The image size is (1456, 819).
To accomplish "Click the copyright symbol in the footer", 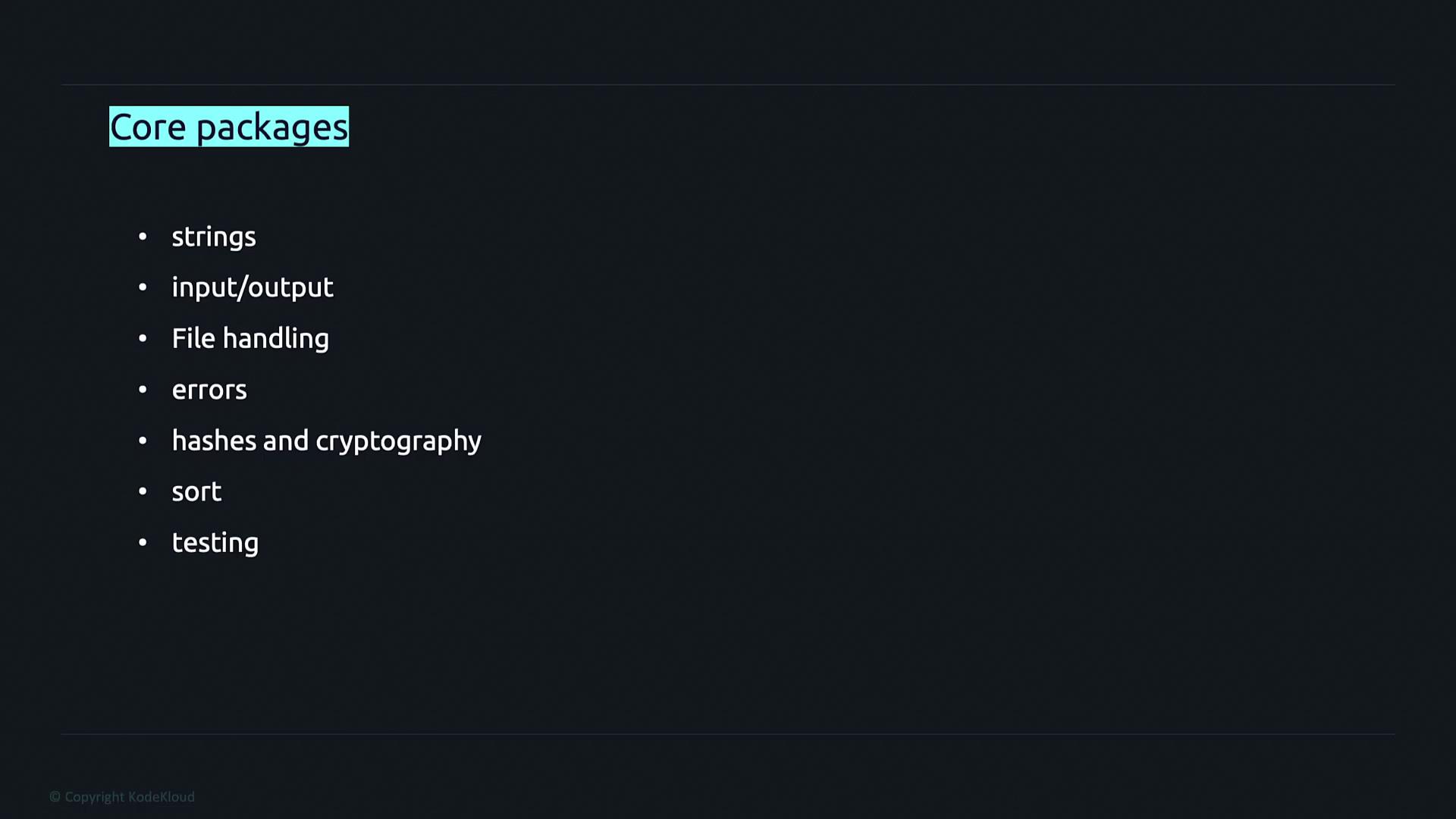I will tap(55, 797).
